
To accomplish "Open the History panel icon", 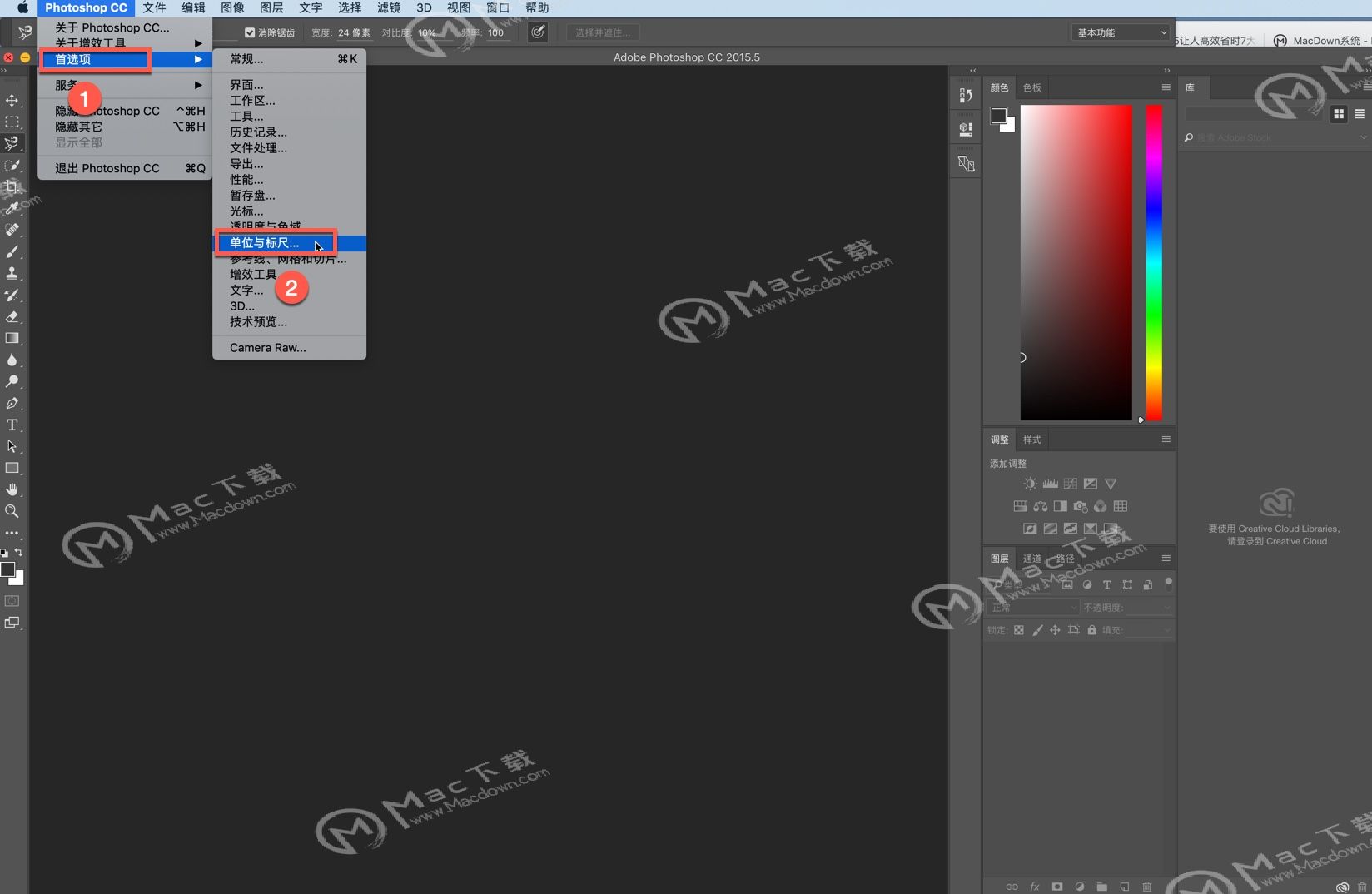I will tap(966, 95).
